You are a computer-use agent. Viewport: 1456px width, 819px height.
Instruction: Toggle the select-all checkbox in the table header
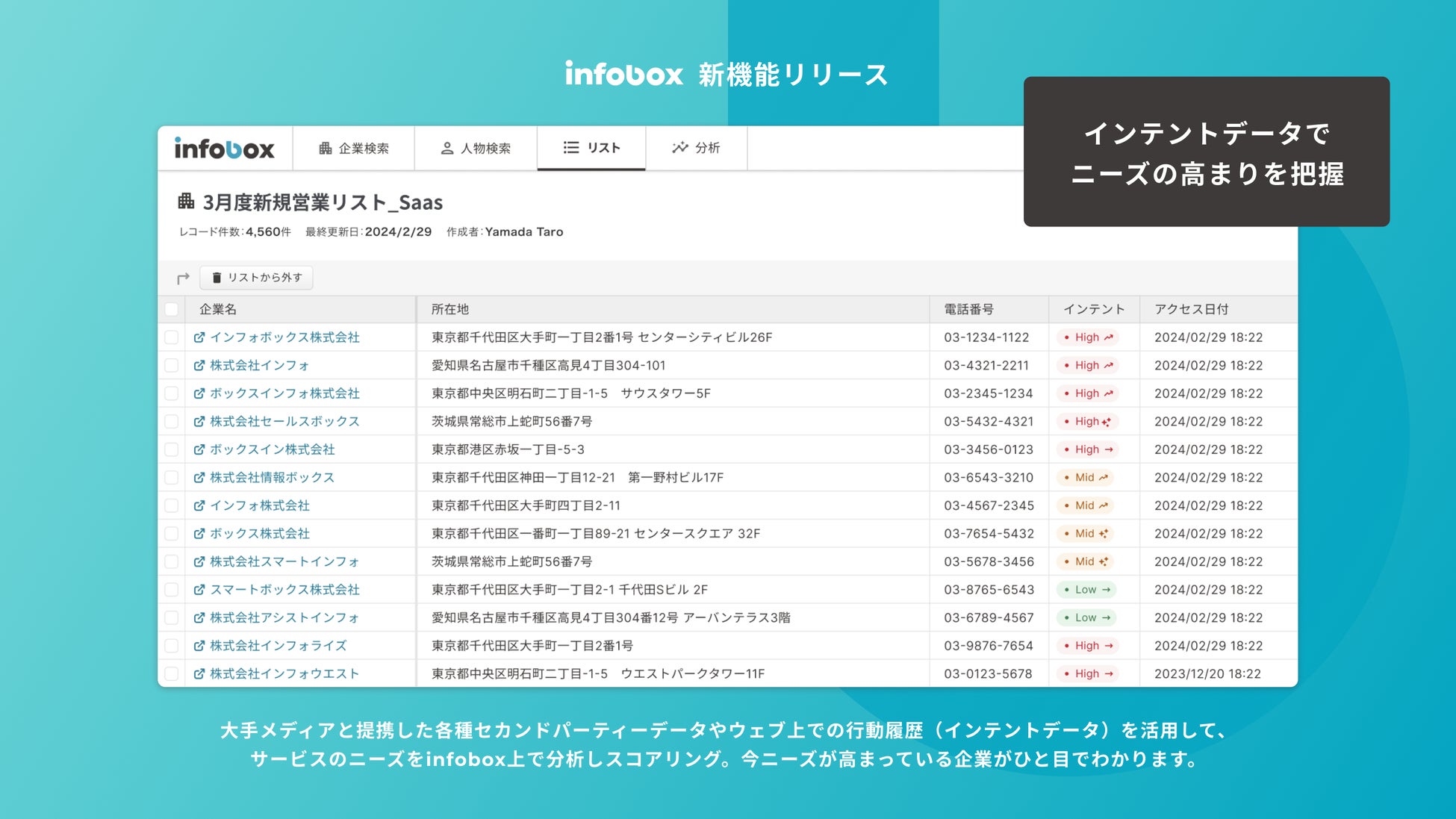click(x=172, y=309)
